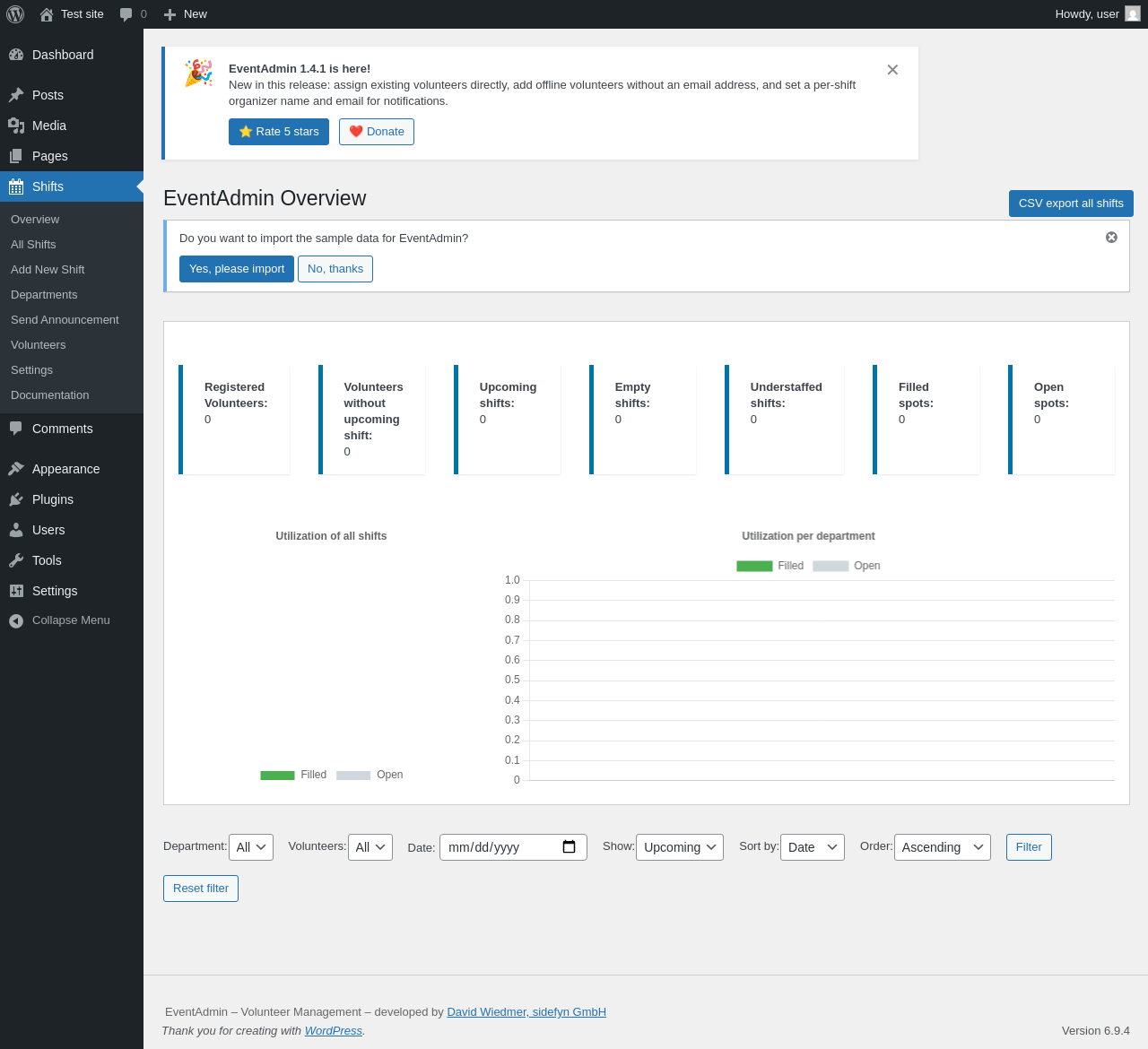This screenshot has height=1049, width=1148.
Task: Open Send Announcement submenu item
Action: click(65, 320)
